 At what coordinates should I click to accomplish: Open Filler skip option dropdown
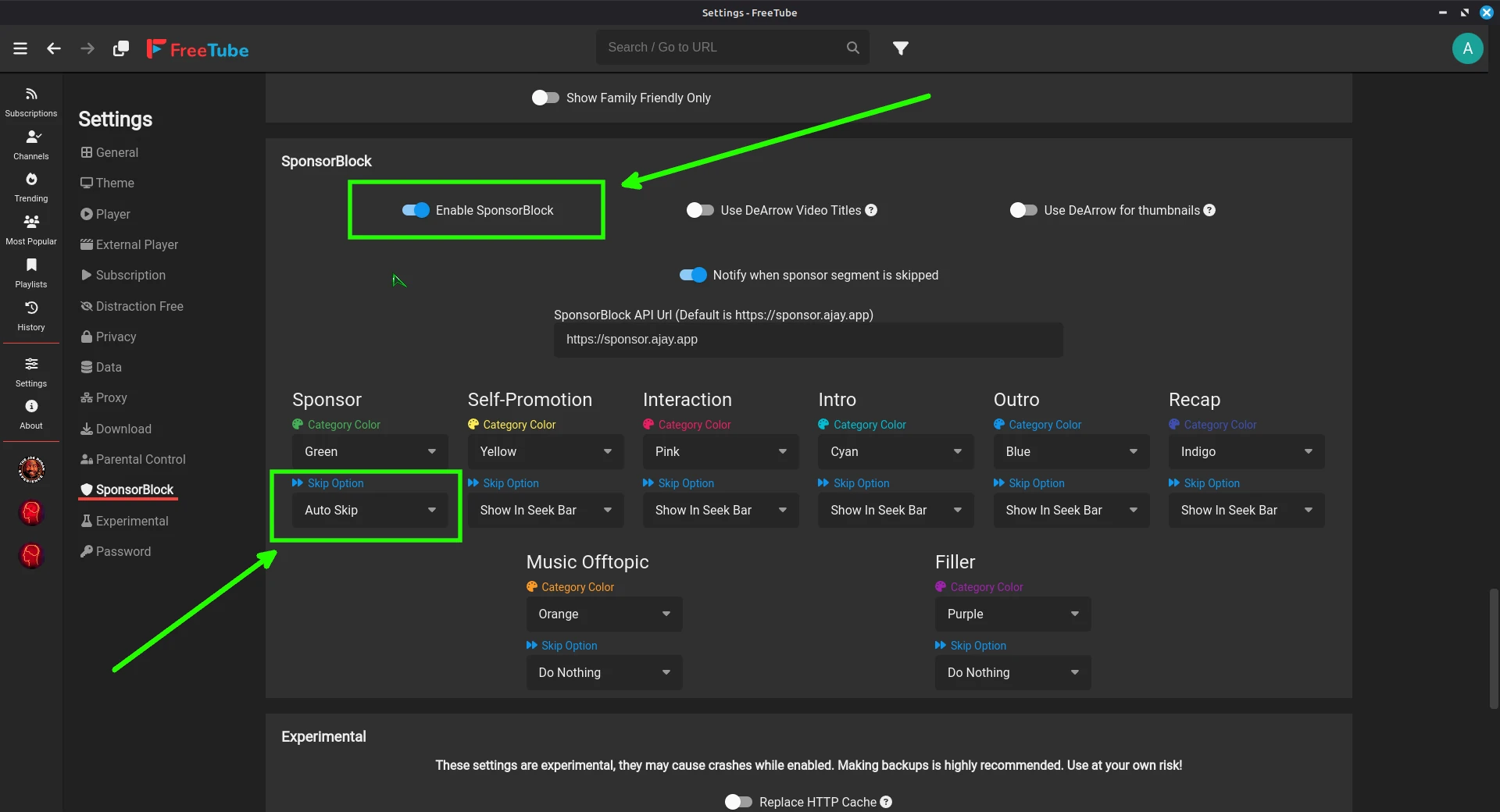point(1013,672)
